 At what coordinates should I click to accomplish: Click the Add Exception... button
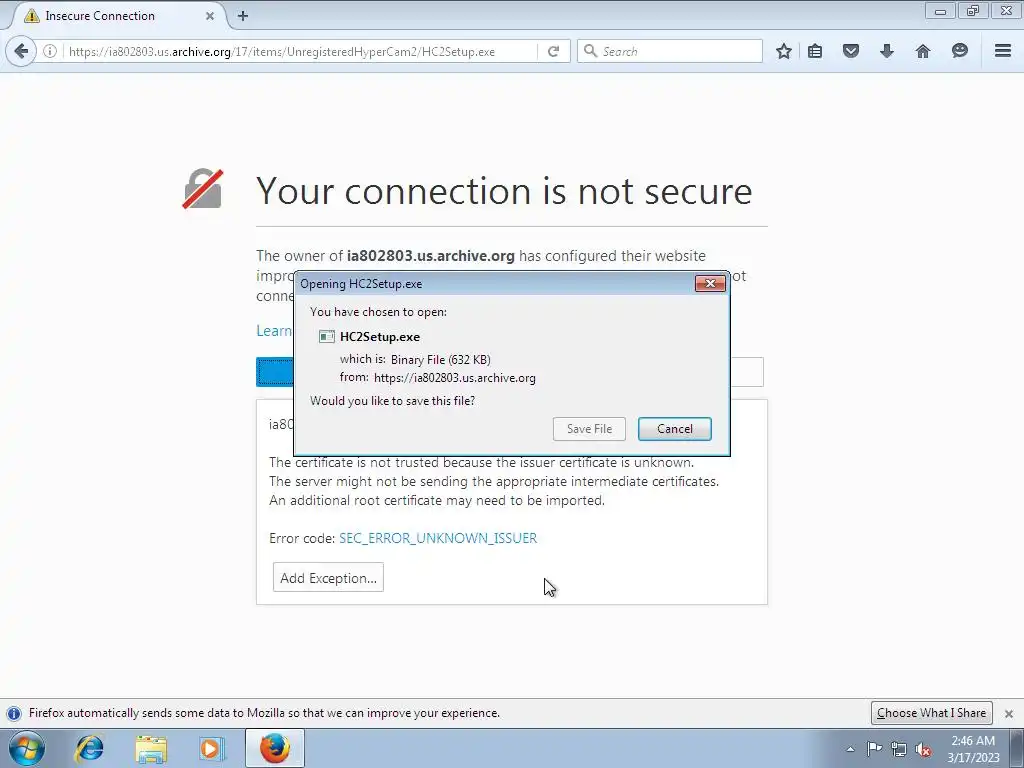(328, 578)
